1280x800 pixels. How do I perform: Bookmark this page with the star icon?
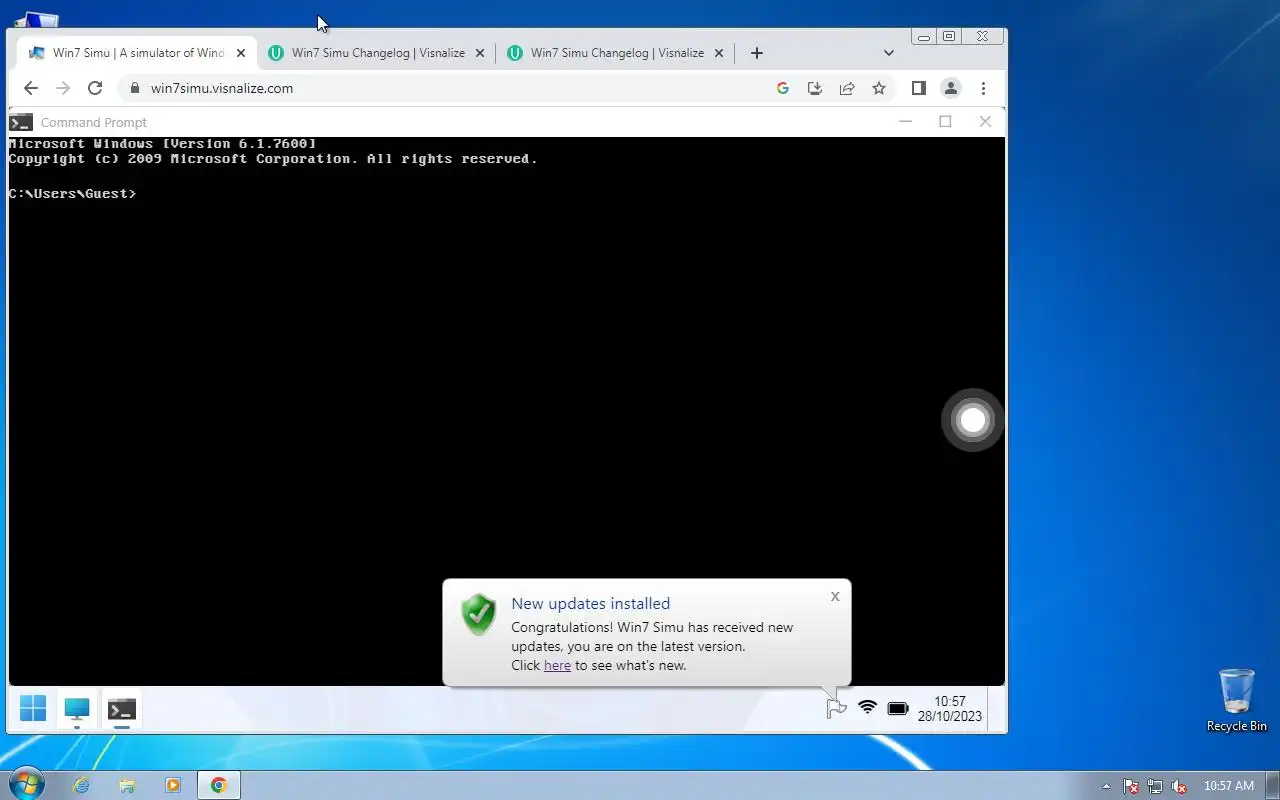879,88
